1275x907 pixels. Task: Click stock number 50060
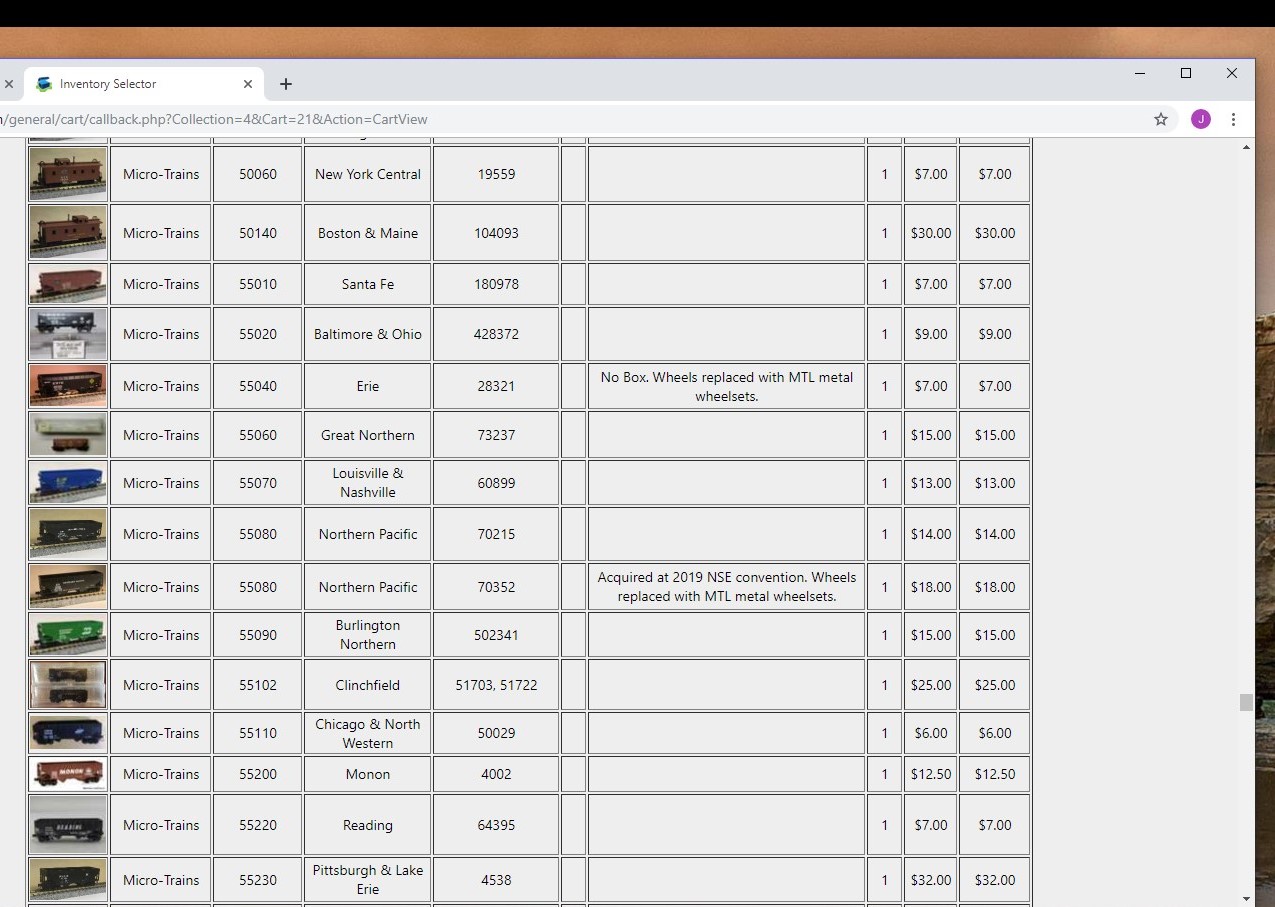click(x=258, y=174)
